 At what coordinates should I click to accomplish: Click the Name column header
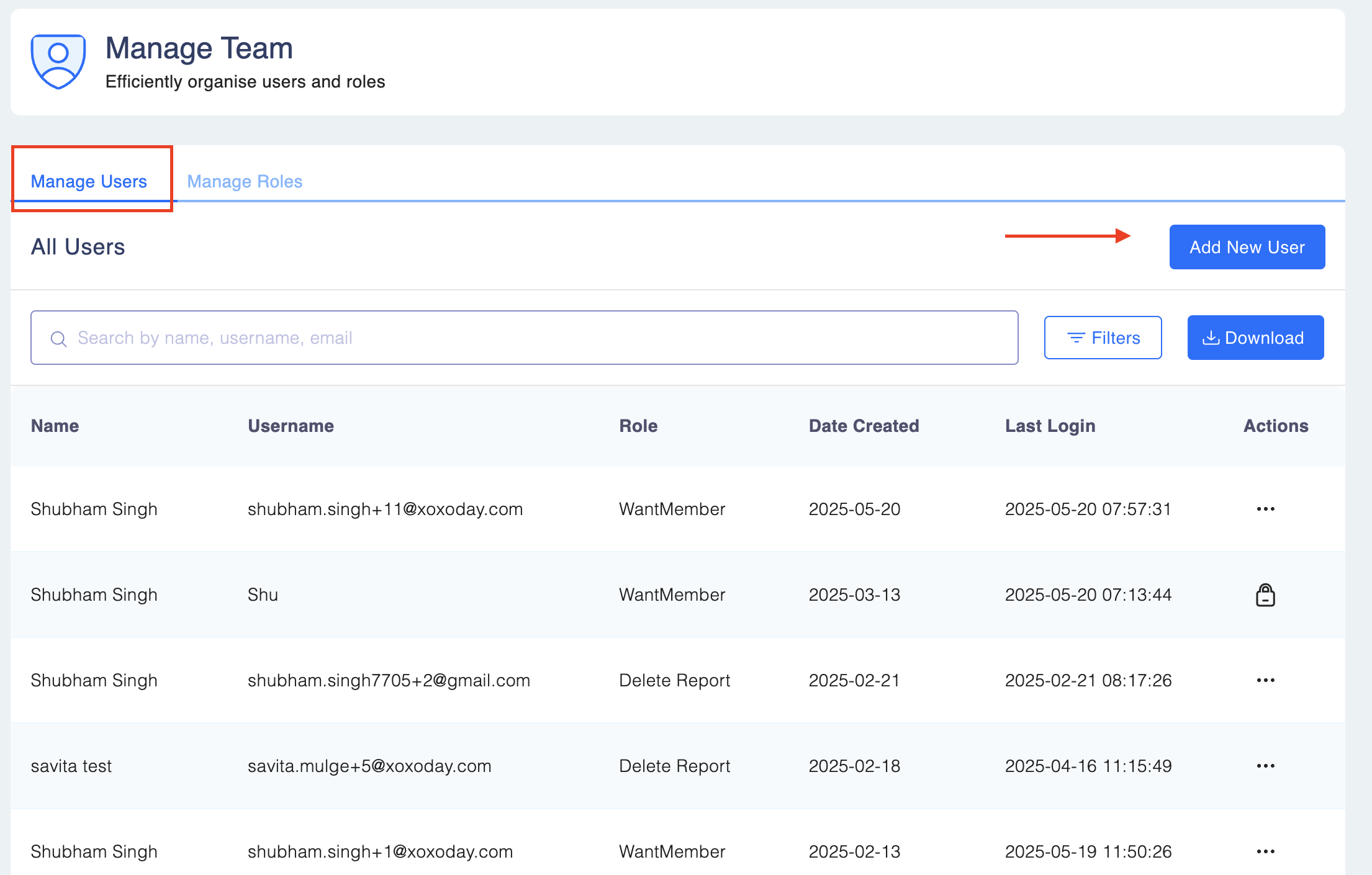coord(55,426)
